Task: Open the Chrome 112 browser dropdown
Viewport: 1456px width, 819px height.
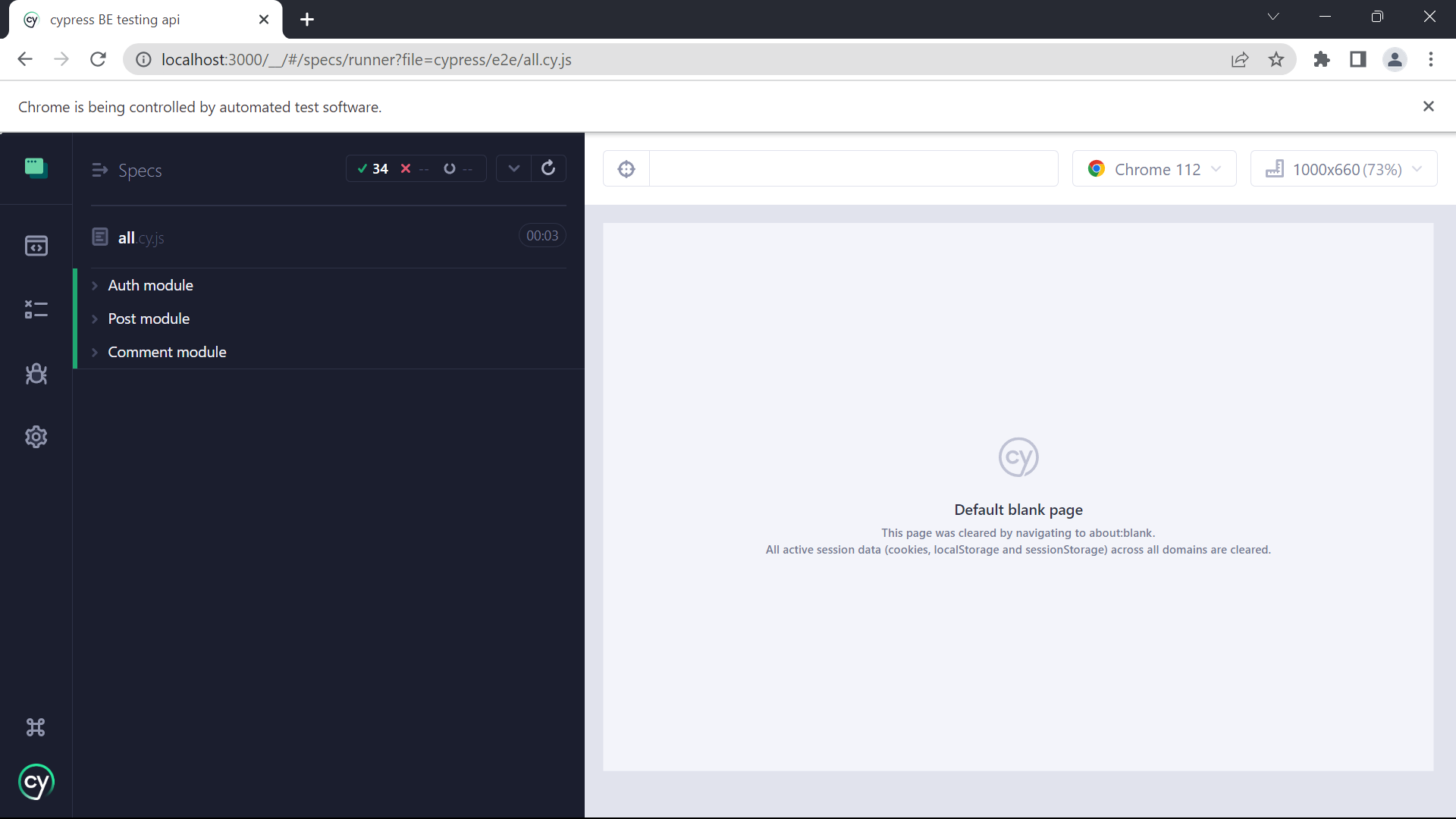Action: pos(1154,168)
